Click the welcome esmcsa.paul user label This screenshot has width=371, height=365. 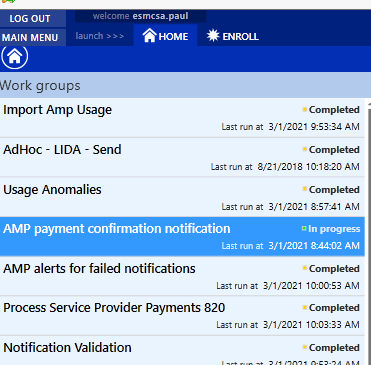click(140, 16)
